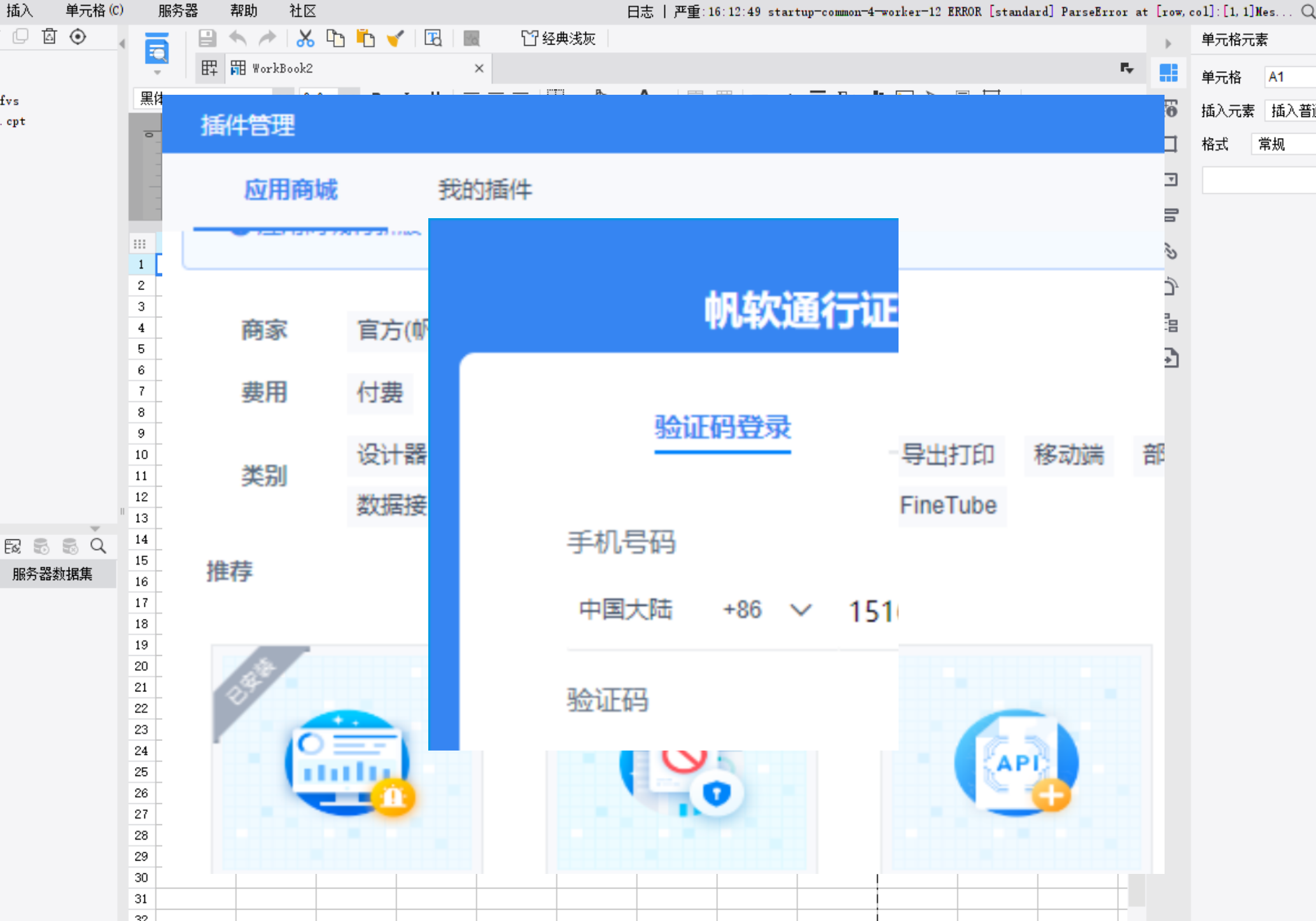Open the 格式 常规 dropdown
Viewport: 1316px width, 921px height.
click(x=1283, y=144)
